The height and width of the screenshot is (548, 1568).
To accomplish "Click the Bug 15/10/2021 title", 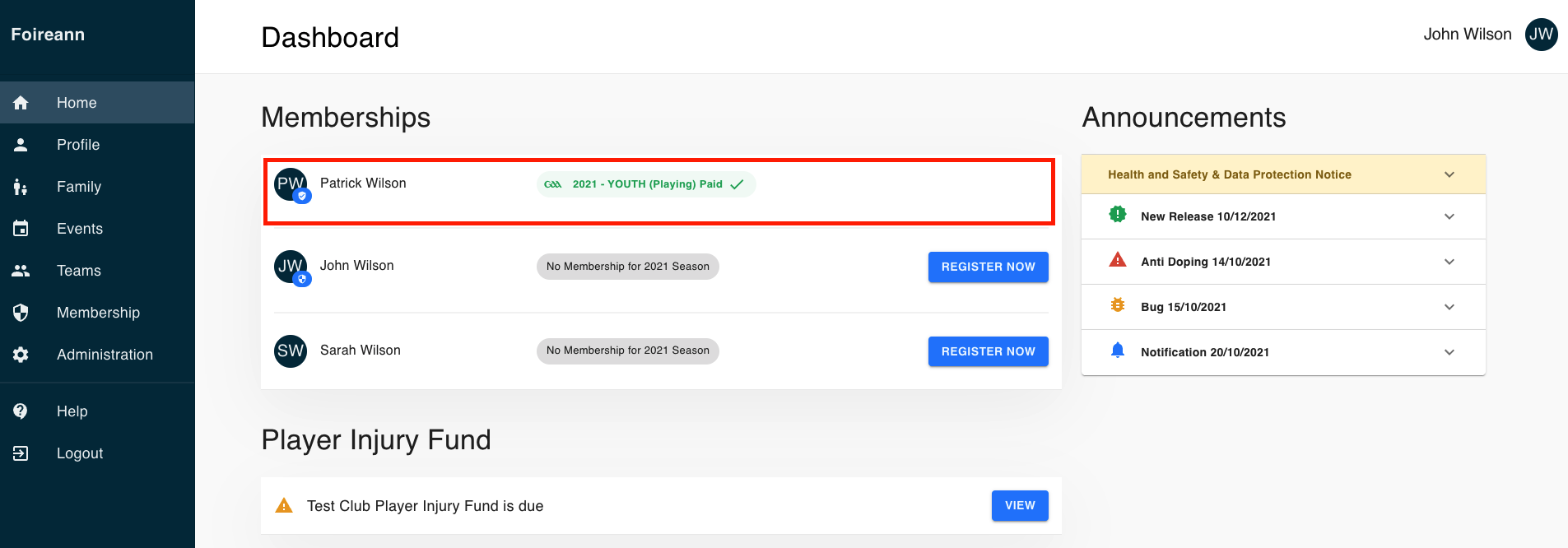I will 1184,307.
